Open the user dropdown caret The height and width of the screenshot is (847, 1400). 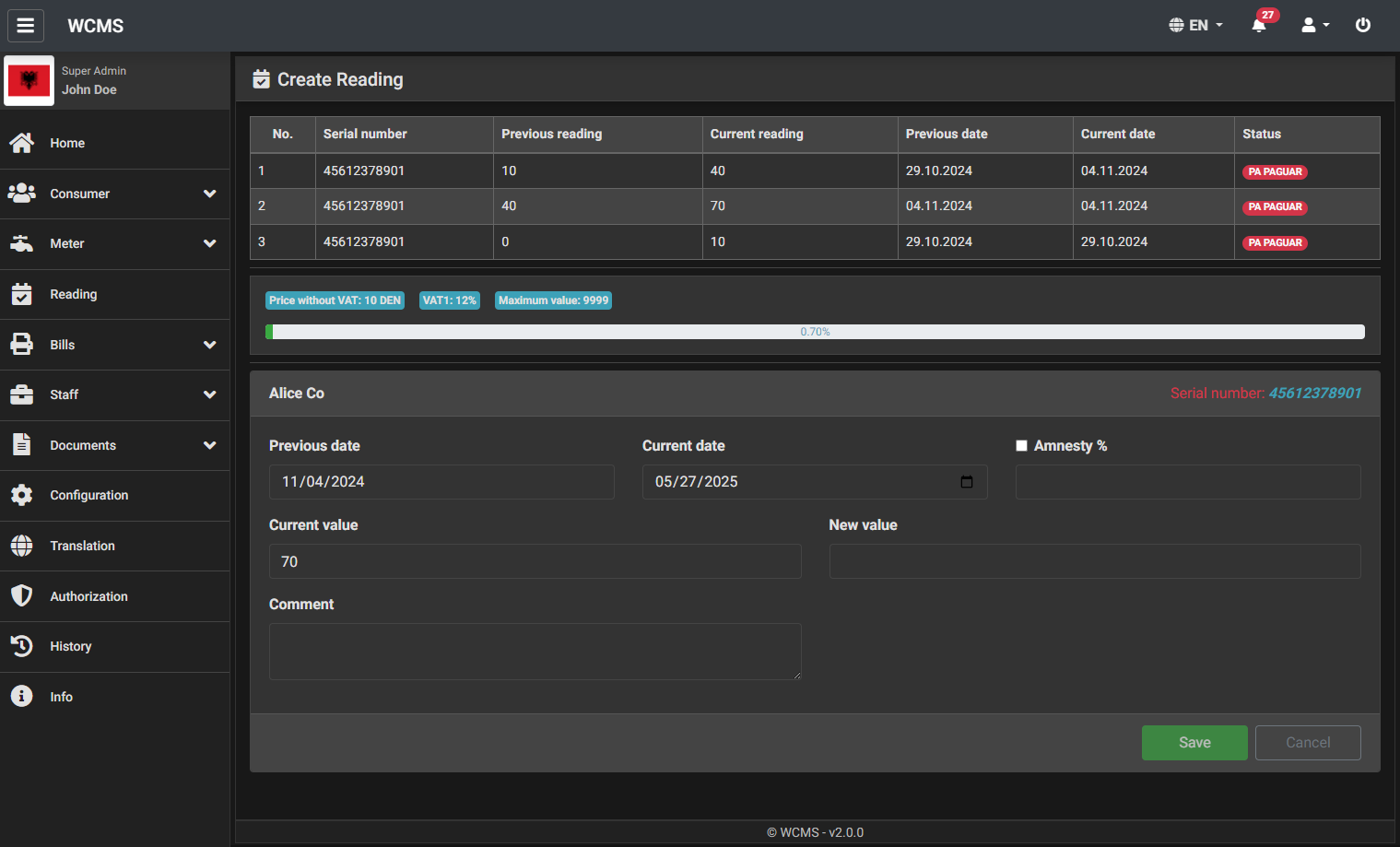point(1326,26)
